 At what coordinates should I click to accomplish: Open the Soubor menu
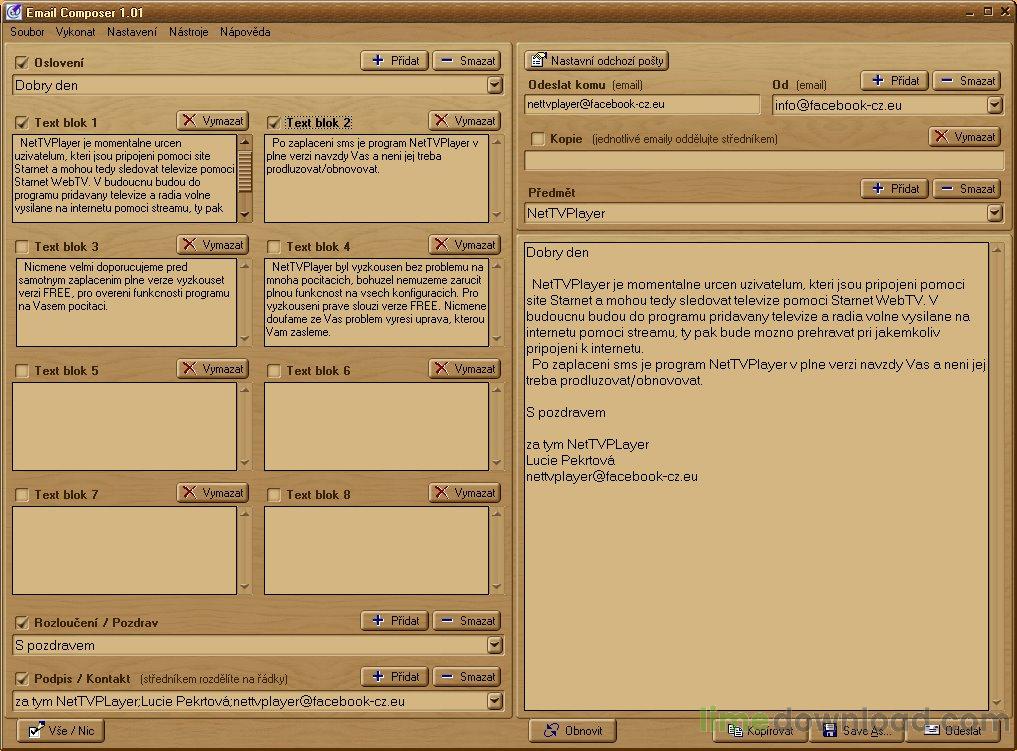[x=27, y=32]
